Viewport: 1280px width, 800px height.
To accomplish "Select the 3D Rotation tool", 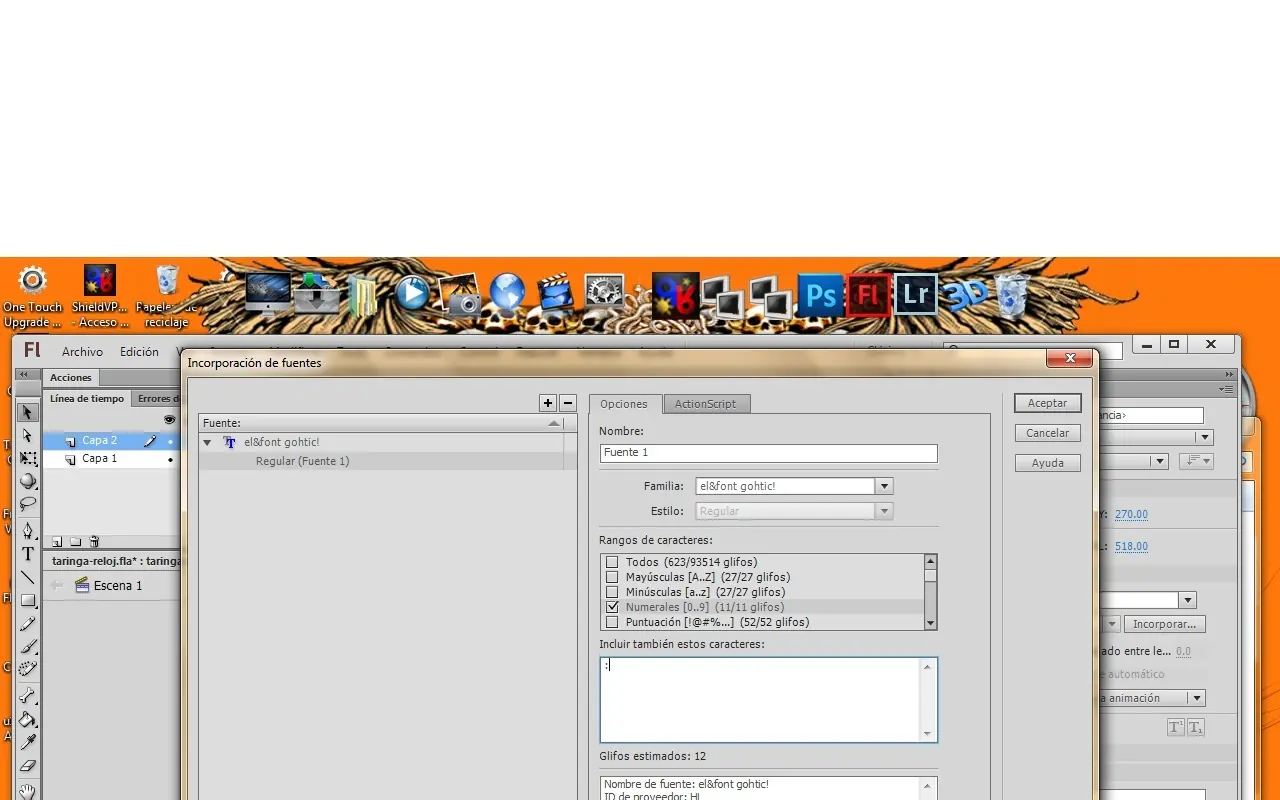I will [x=28, y=481].
